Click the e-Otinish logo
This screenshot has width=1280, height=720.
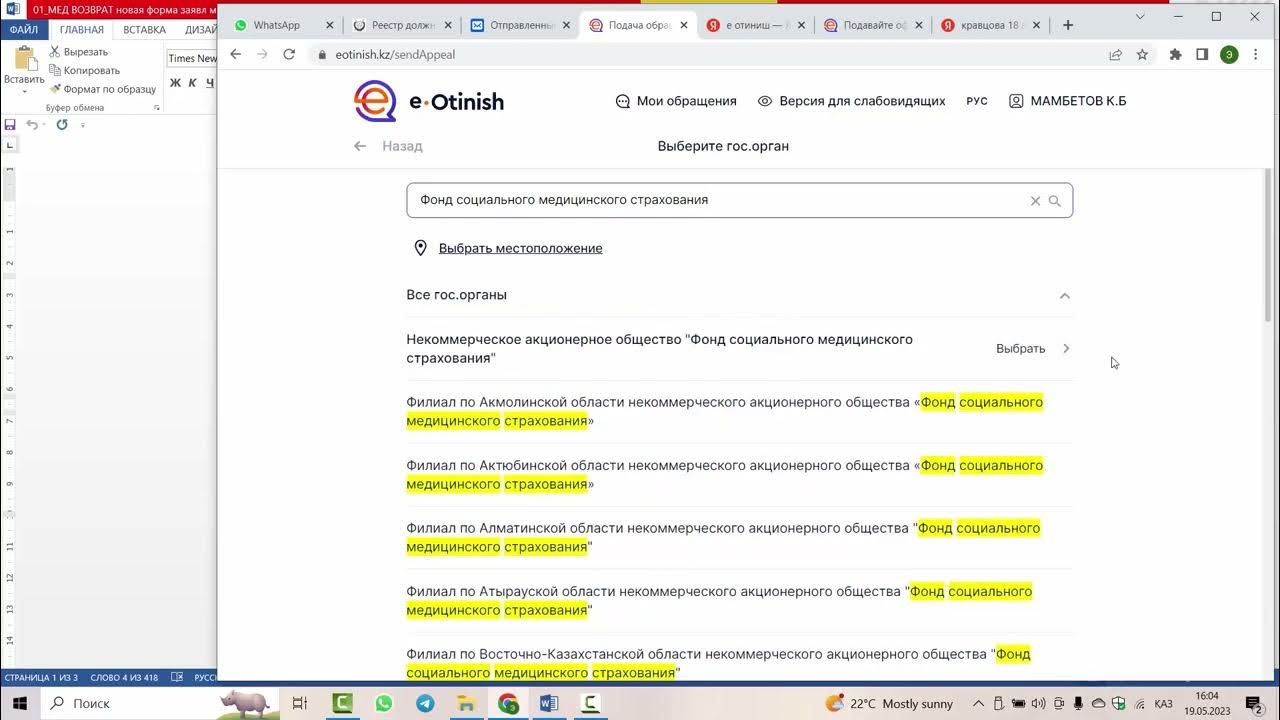pos(429,101)
